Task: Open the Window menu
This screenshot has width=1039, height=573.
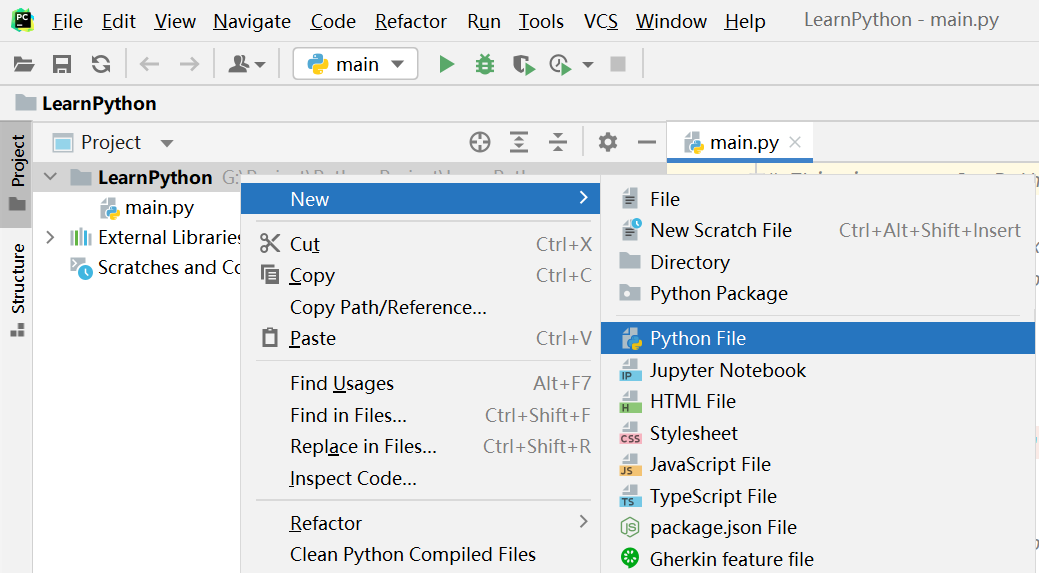Action: (x=671, y=21)
